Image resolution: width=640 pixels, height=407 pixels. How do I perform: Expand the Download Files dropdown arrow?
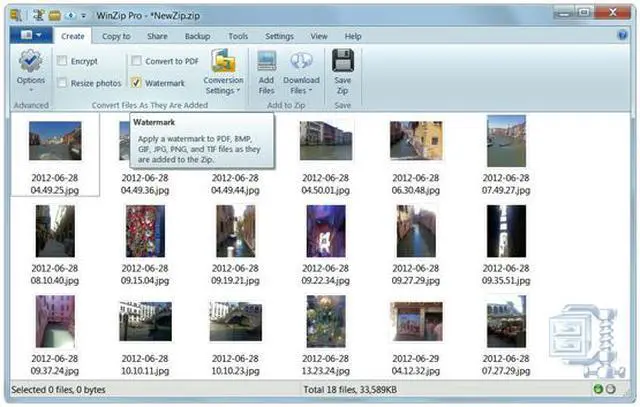click(310, 91)
